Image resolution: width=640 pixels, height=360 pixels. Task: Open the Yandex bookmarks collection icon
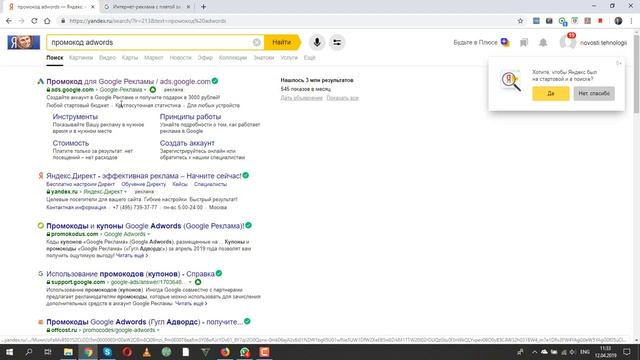pyautogui.click(x=524, y=42)
